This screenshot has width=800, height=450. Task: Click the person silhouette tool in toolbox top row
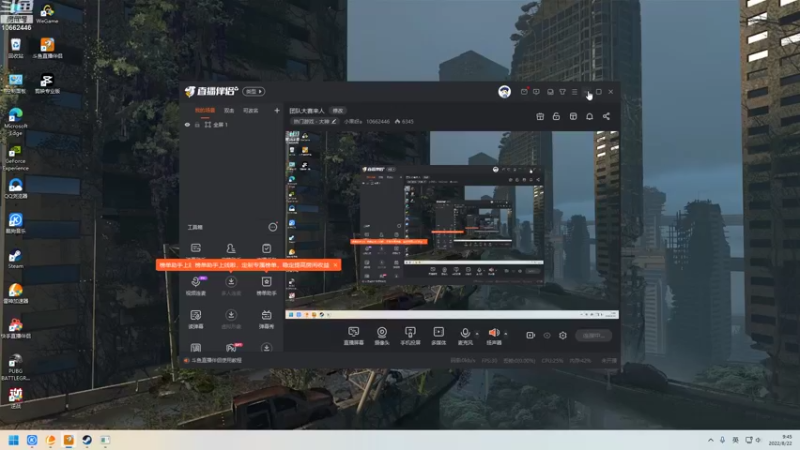231,248
